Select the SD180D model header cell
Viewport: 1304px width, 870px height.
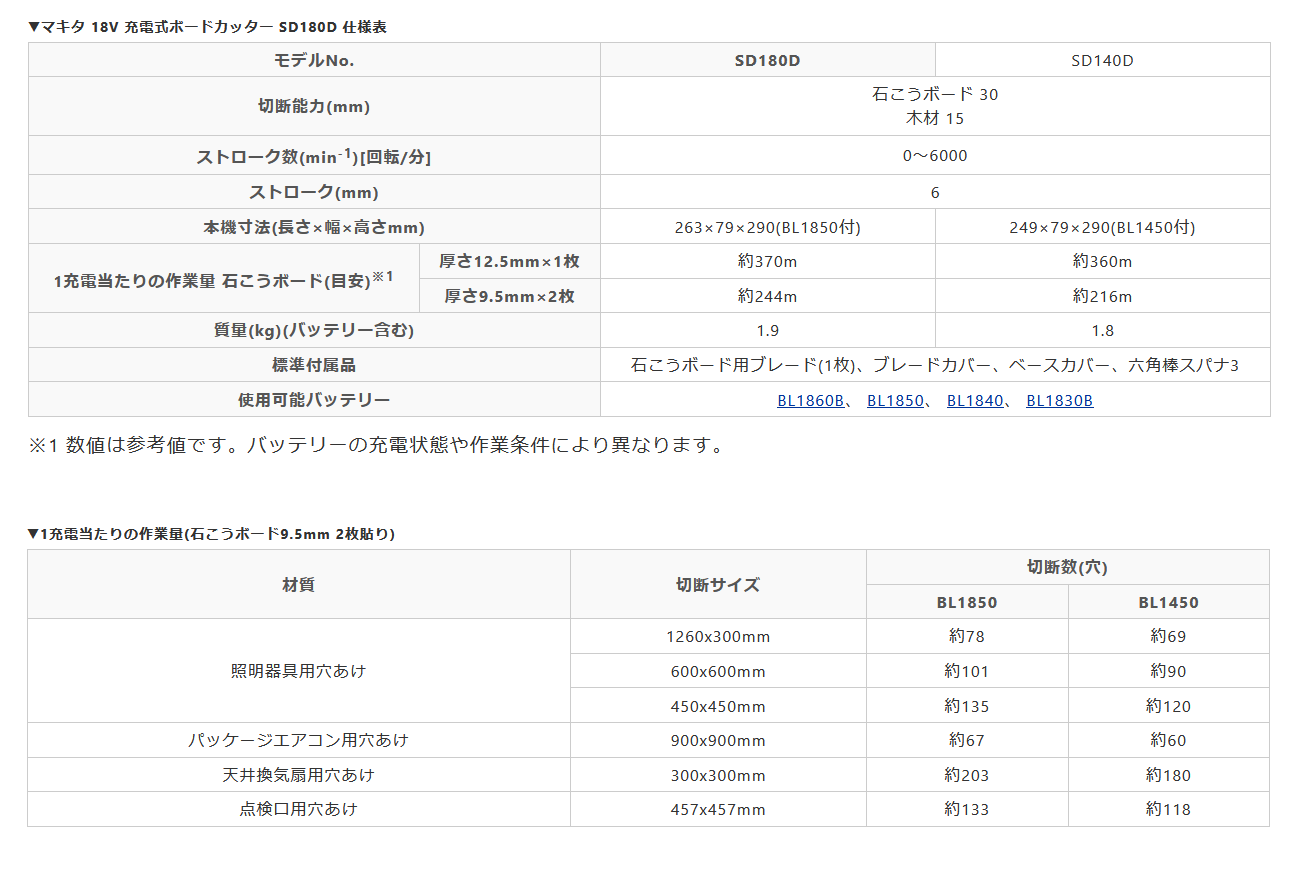pos(768,60)
